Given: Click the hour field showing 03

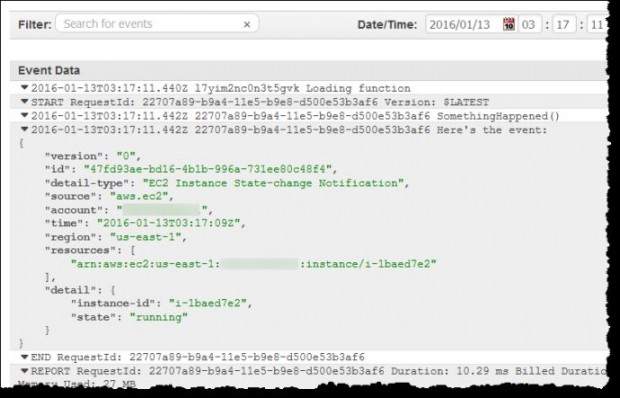Looking at the screenshot, I should coord(529,25).
